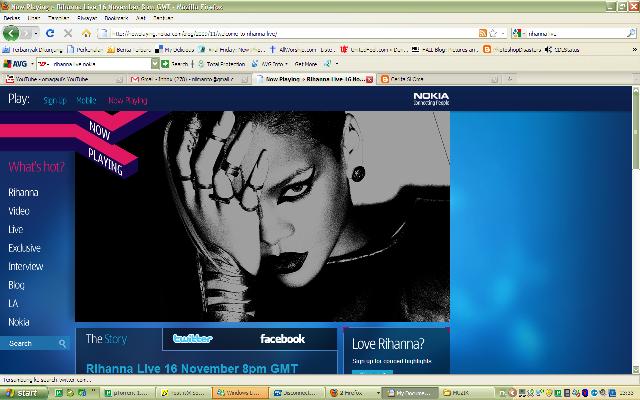640x400 pixels.
Task: Bookmark this page with the star icon
Action: 493,33
